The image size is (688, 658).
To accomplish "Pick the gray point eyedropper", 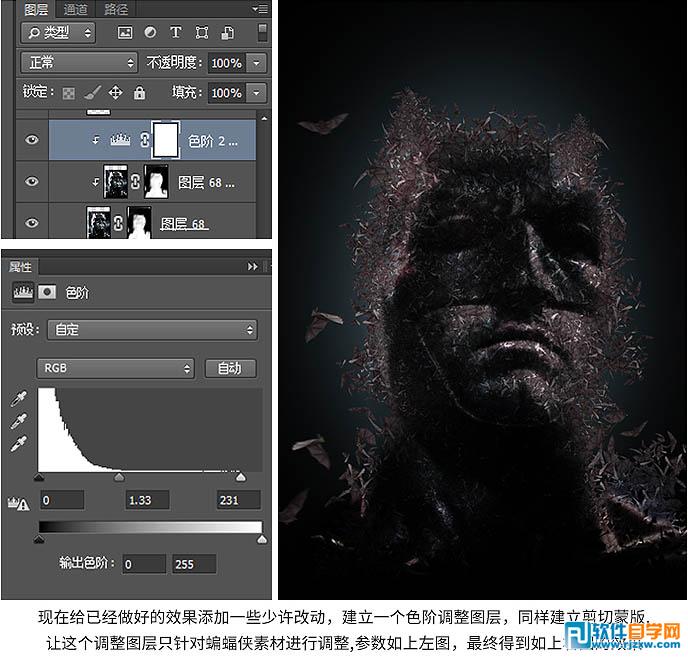I will pos(18,421).
